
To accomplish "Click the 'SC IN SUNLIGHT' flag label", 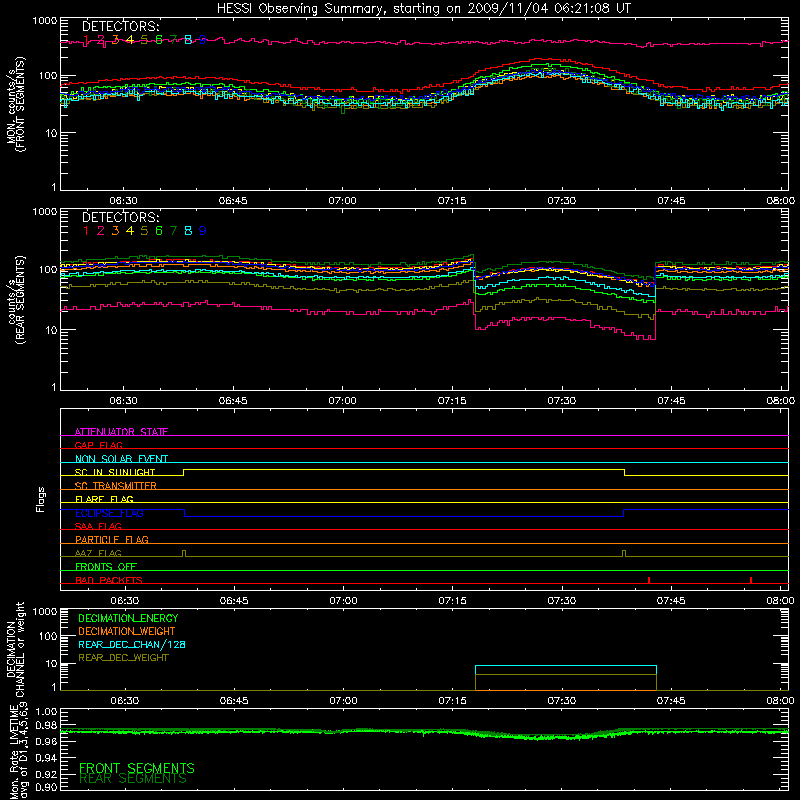I will click(x=115, y=472).
